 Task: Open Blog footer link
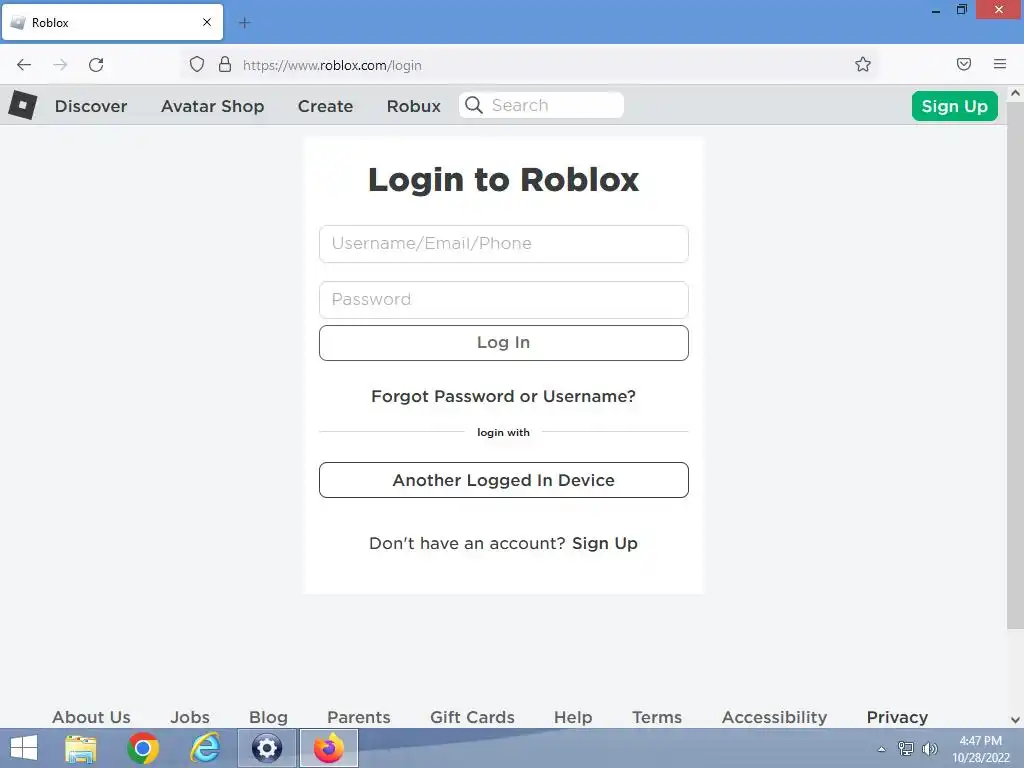click(268, 717)
